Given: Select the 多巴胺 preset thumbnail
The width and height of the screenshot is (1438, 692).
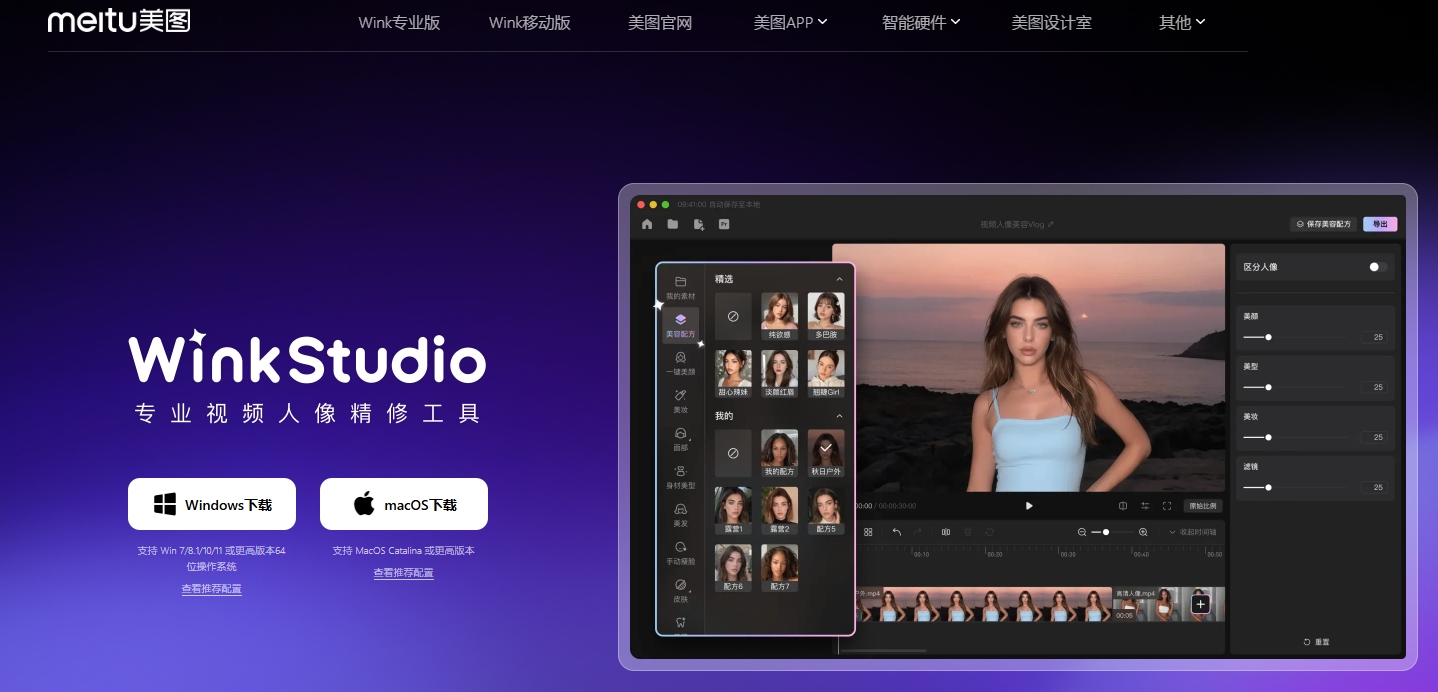Looking at the screenshot, I should coord(825,316).
